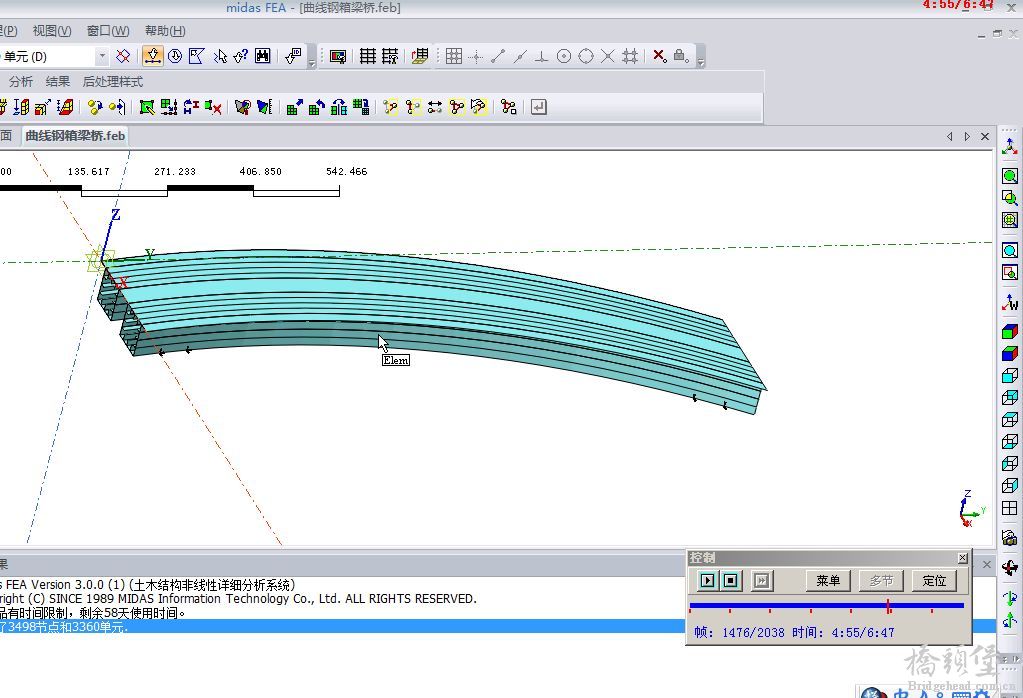
Task: Click the green downward arrow icon
Action: point(1009,598)
